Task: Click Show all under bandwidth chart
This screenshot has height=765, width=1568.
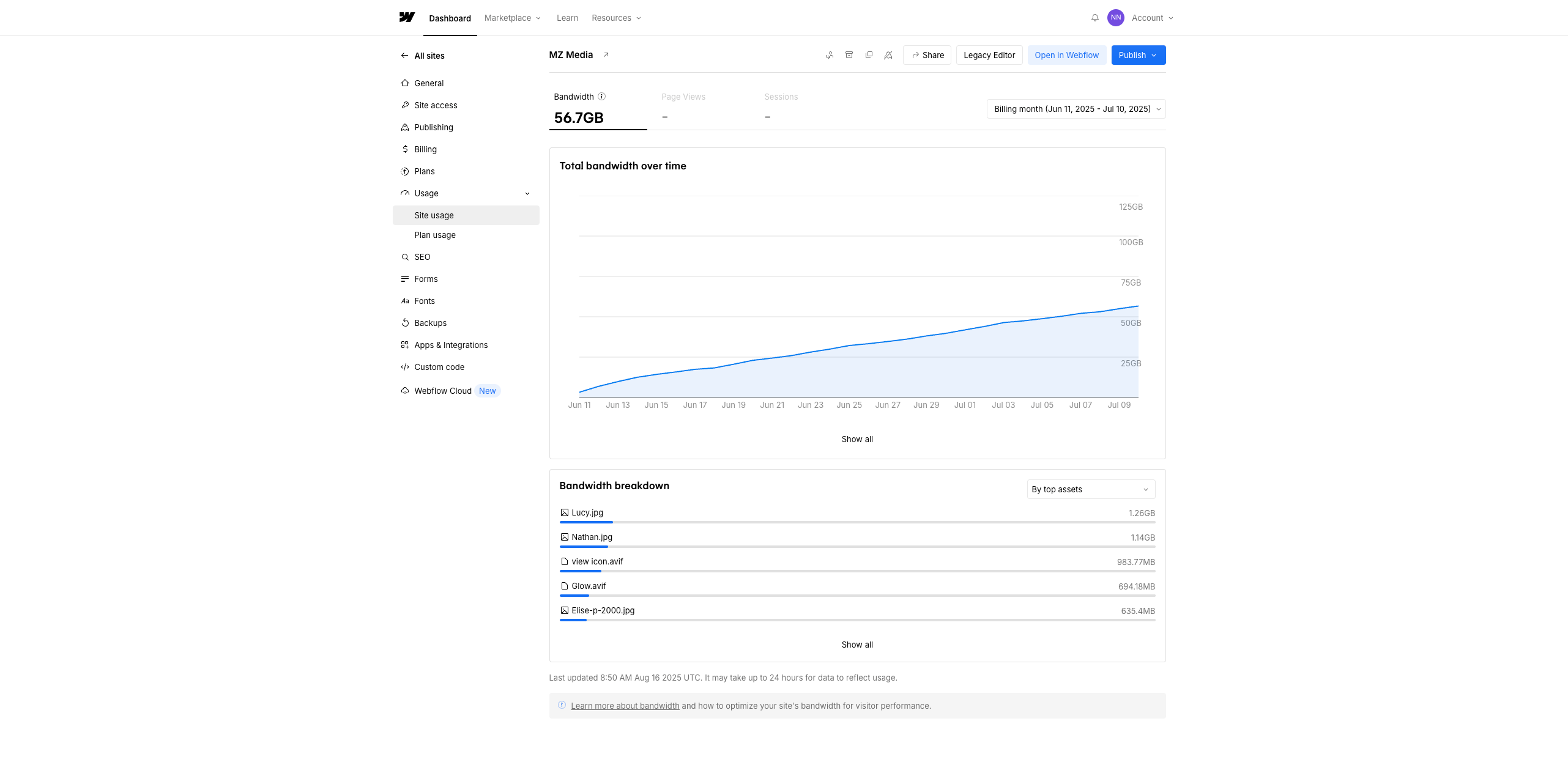Action: (x=856, y=439)
